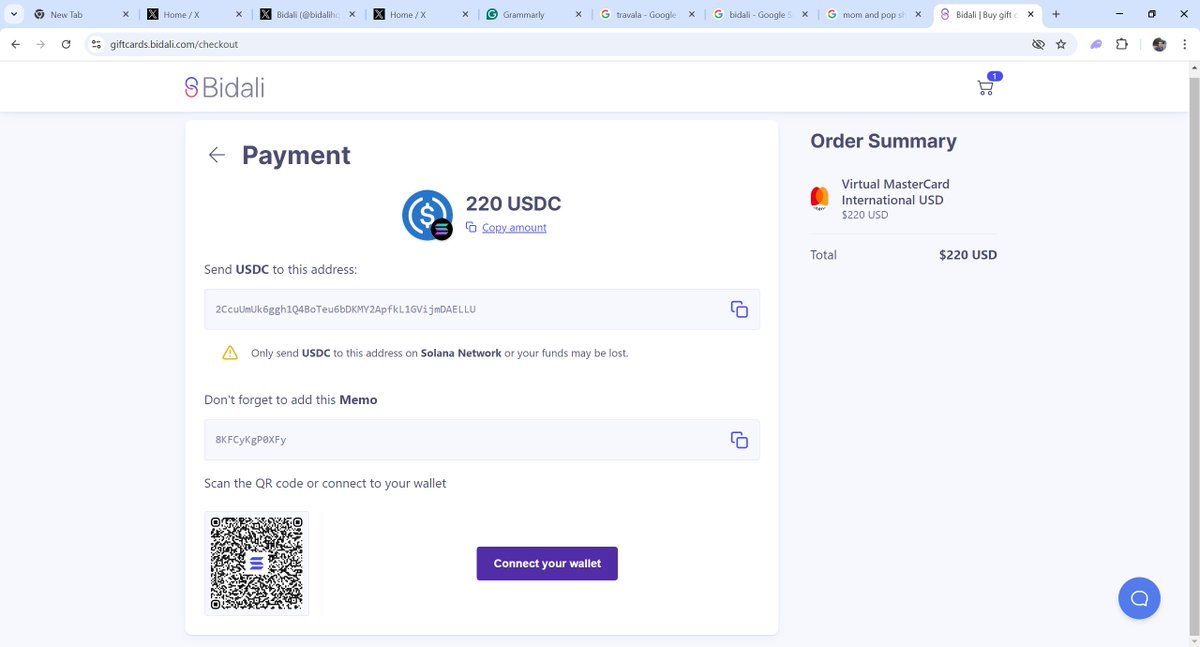Click the Payment heading

point(296,155)
